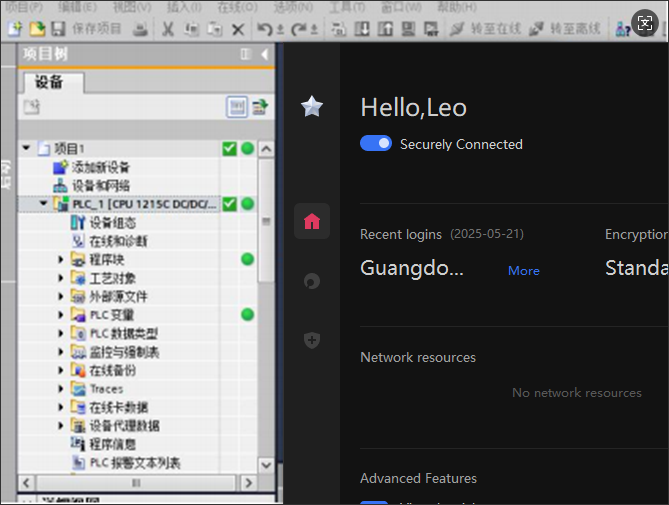The image size is (669, 505).
Task: Expand the PLC 变量 folder
Action: tap(61, 315)
